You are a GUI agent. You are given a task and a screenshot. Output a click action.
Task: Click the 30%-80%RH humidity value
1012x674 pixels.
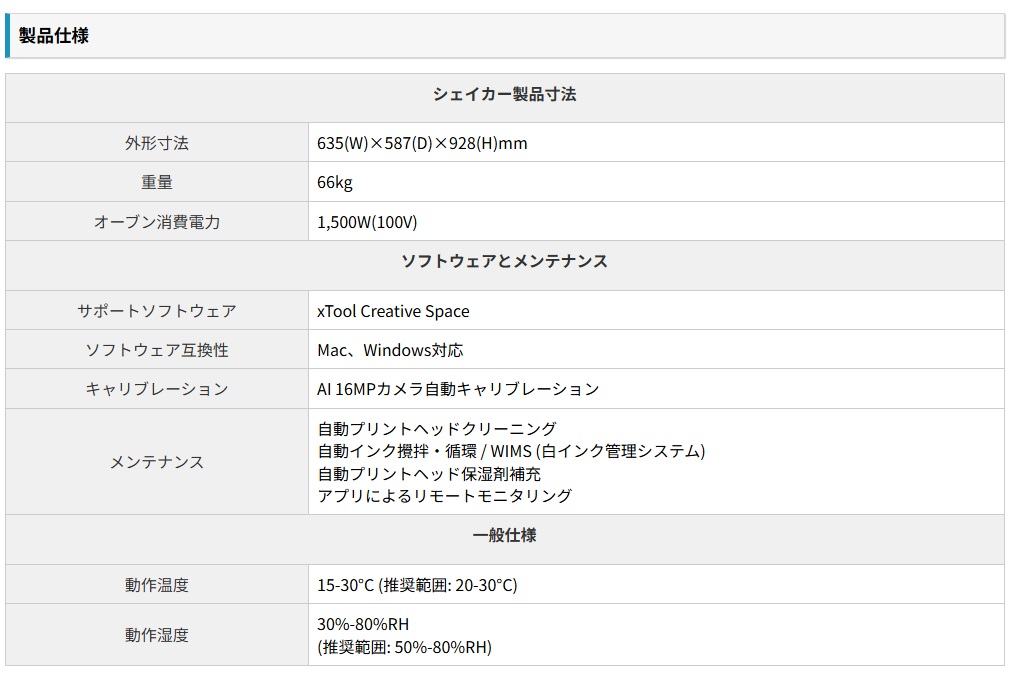click(x=363, y=624)
